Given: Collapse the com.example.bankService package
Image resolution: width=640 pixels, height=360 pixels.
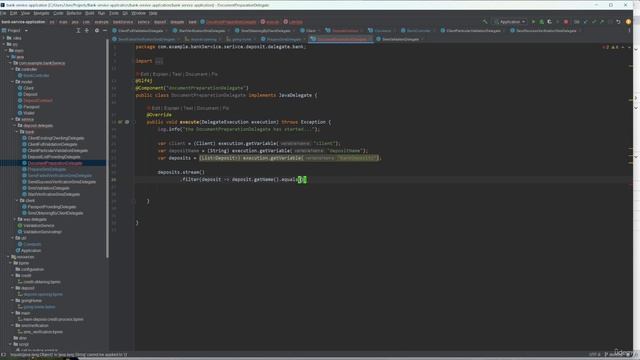Looking at the screenshot, I should [10, 63].
